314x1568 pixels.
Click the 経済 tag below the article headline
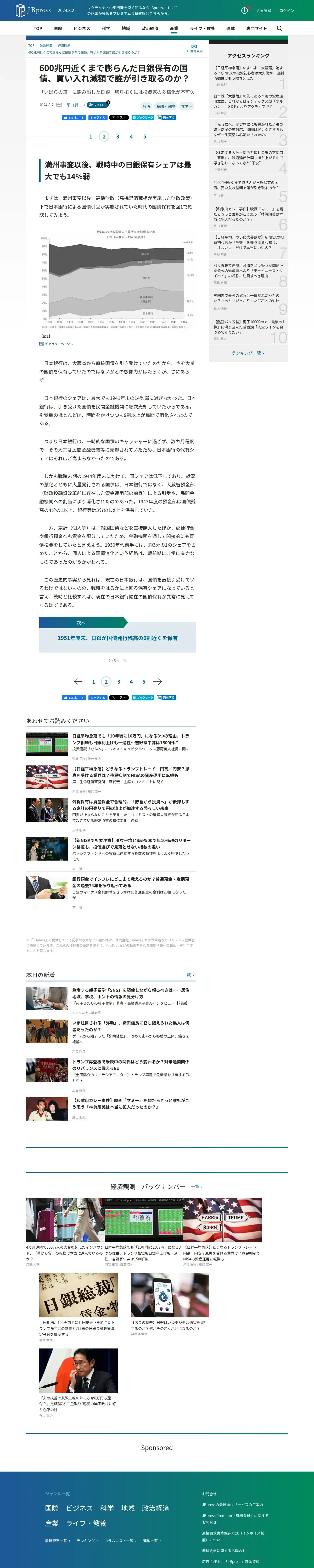pos(146,106)
